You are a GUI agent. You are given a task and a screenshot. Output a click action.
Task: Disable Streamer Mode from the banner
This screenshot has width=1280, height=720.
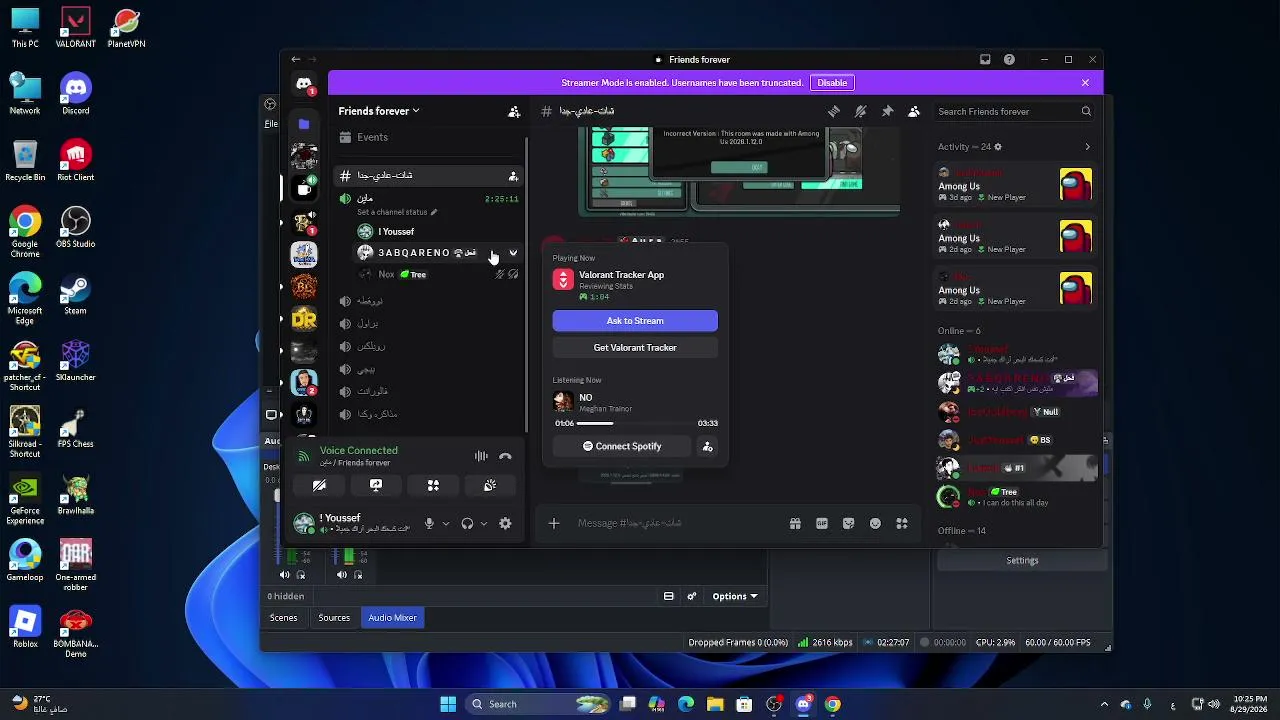[832, 83]
